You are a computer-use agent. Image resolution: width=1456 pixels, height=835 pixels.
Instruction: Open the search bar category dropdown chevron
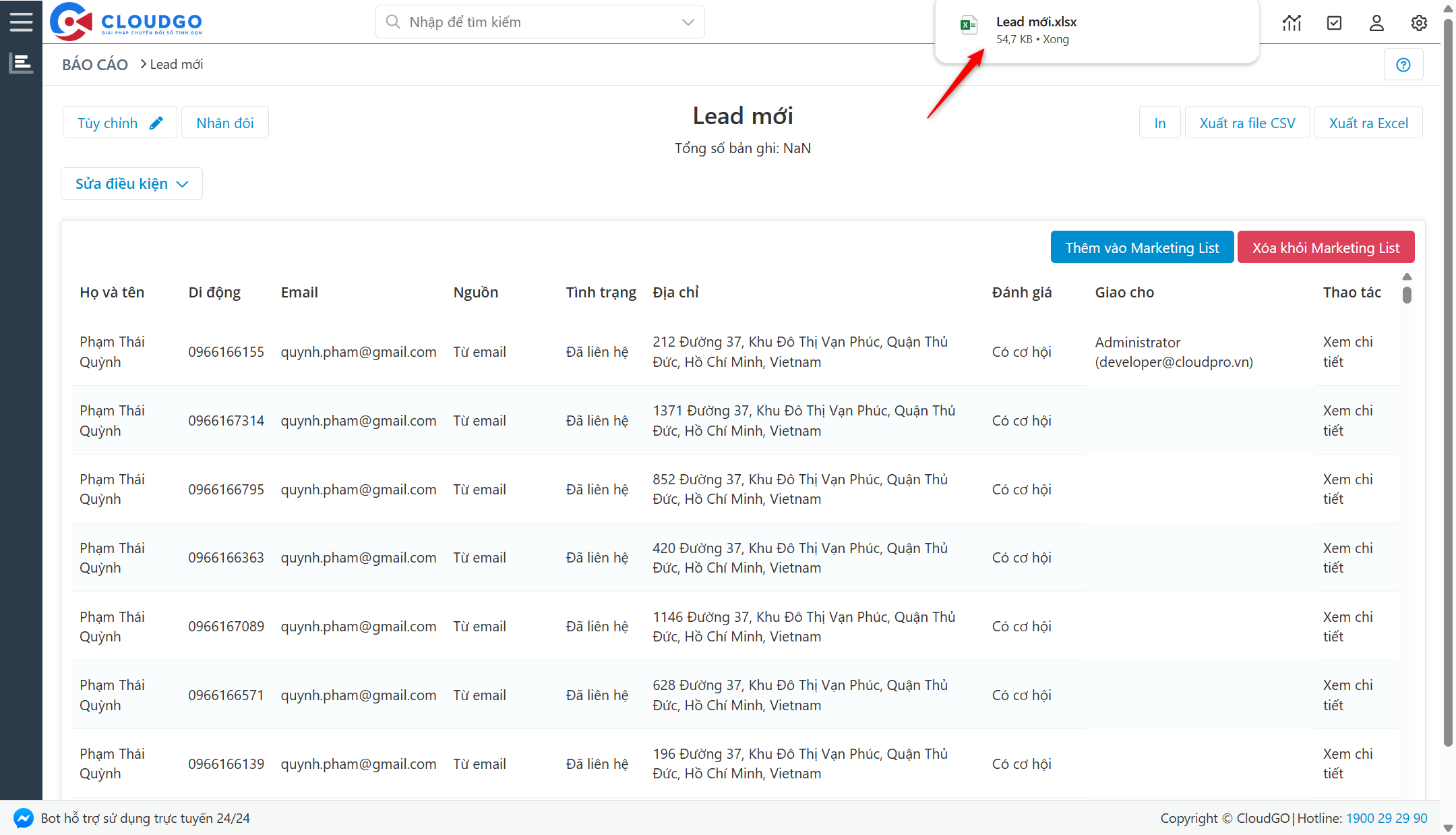tap(687, 22)
